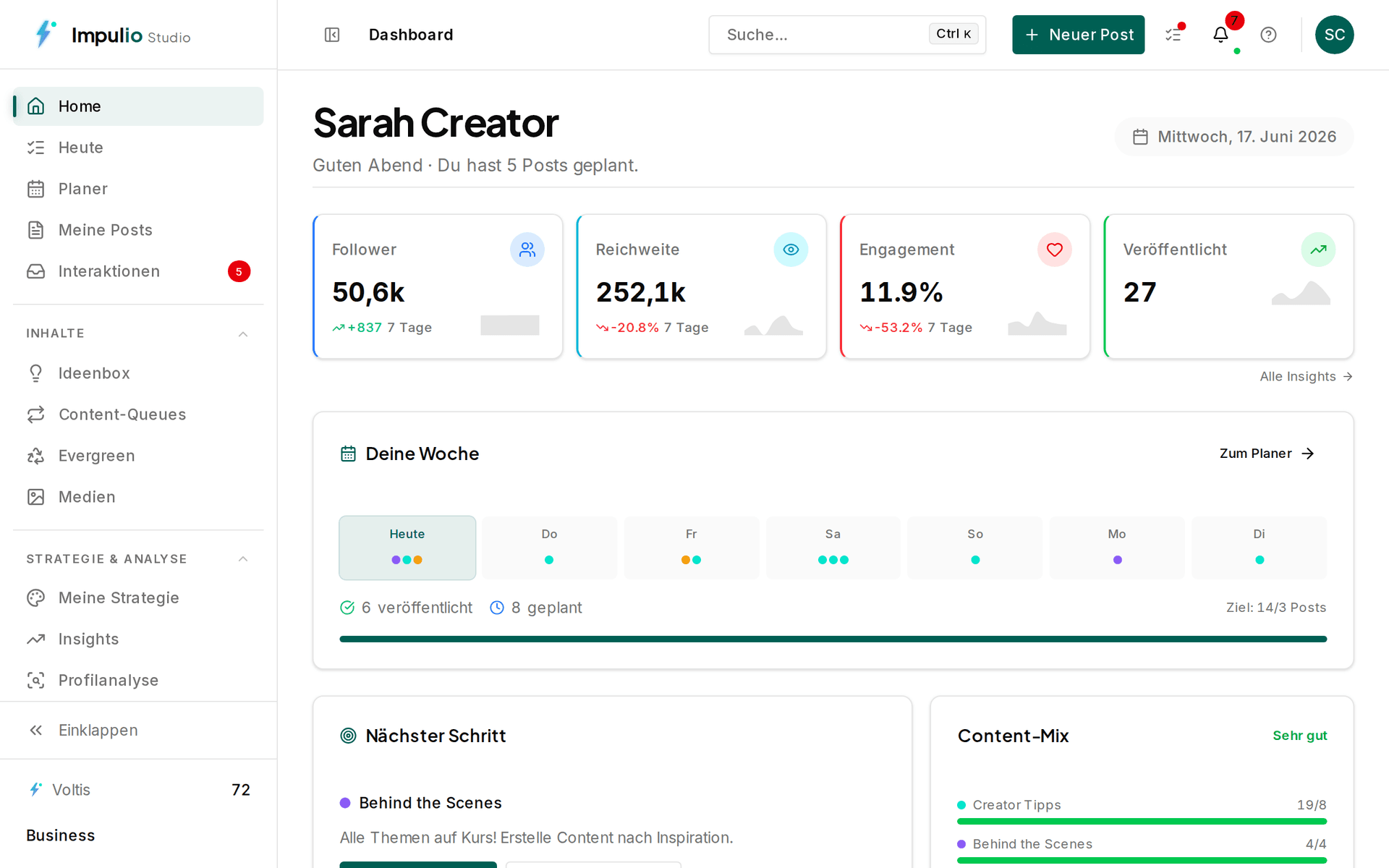This screenshot has width=1389, height=868.
Task: Click the Heute checklist icon in sidebar
Action: coord(36,148)
